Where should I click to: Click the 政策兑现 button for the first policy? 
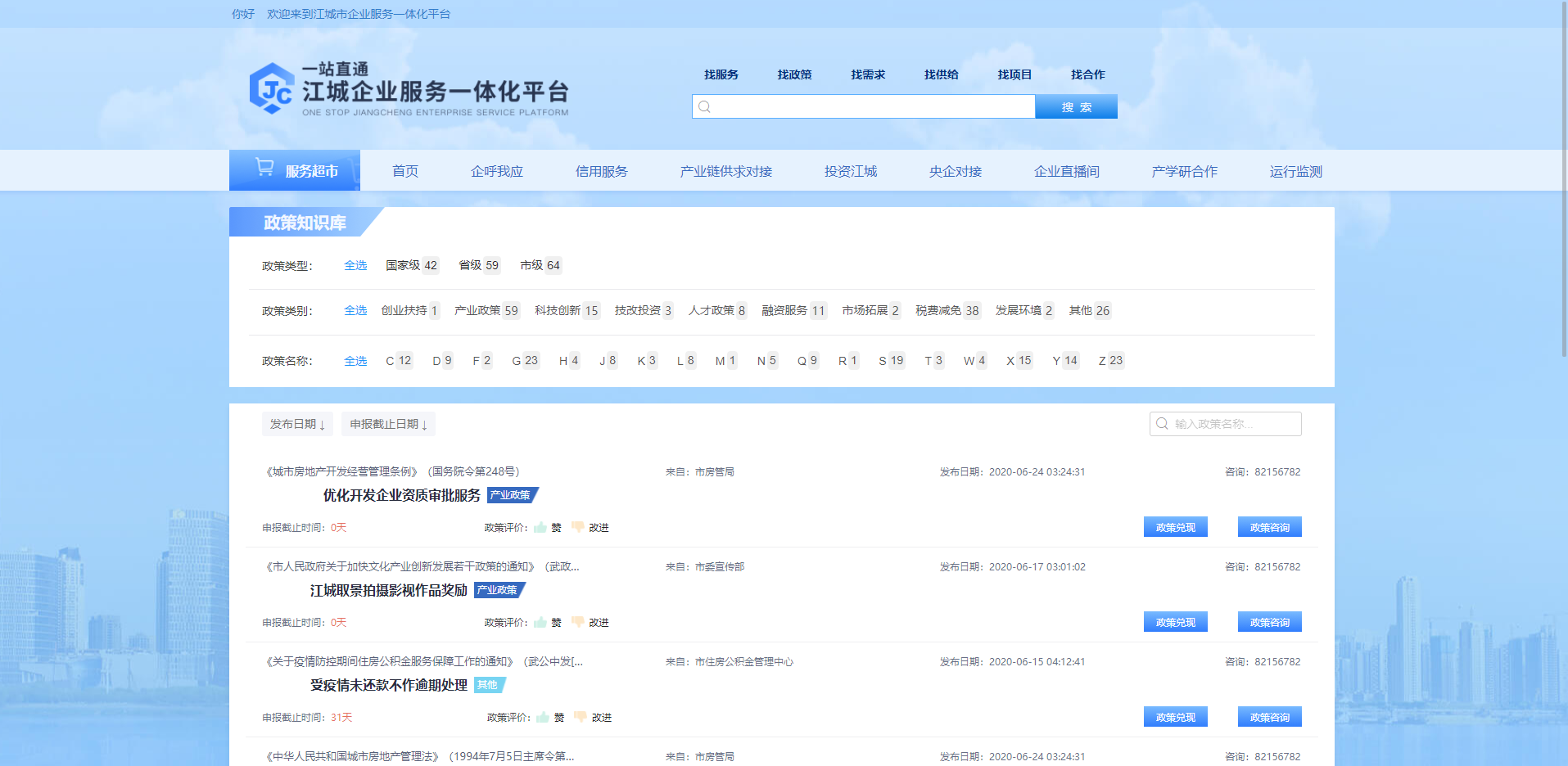pyautogui.click(x=1175, y=527)
